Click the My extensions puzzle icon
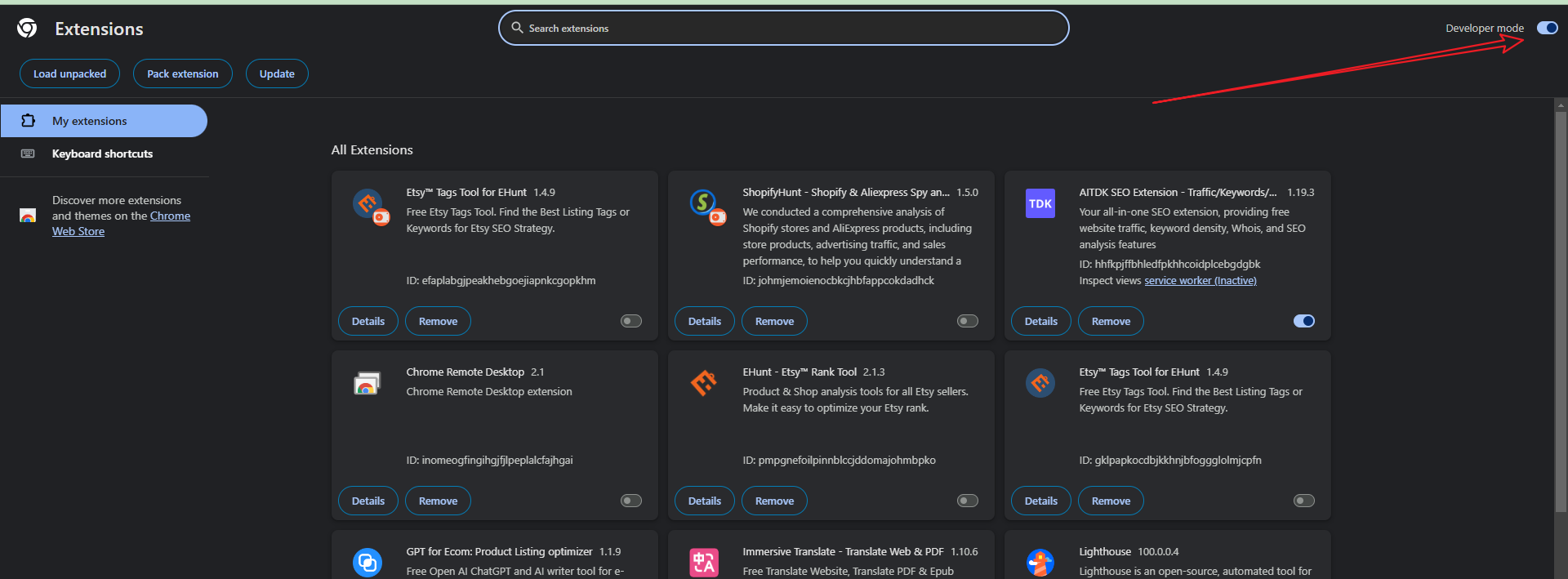 (x=28, y=121)
